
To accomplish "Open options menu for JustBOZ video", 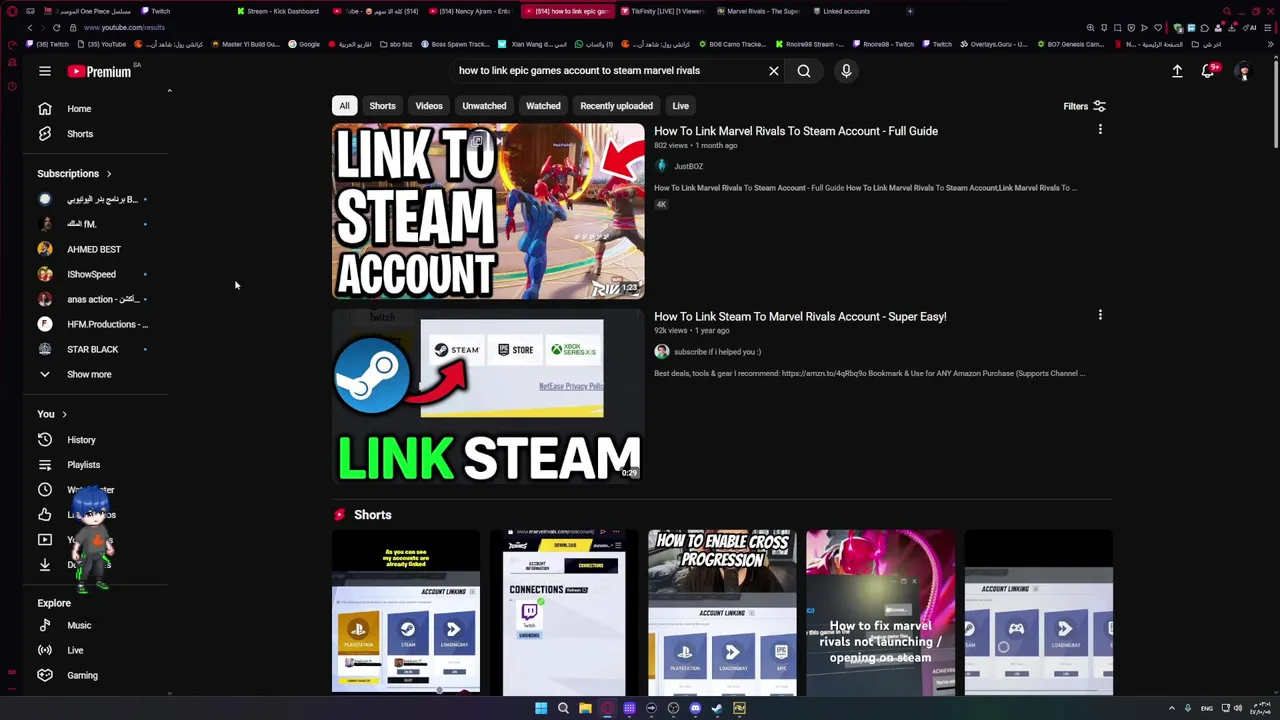I will coord(1100,129).
